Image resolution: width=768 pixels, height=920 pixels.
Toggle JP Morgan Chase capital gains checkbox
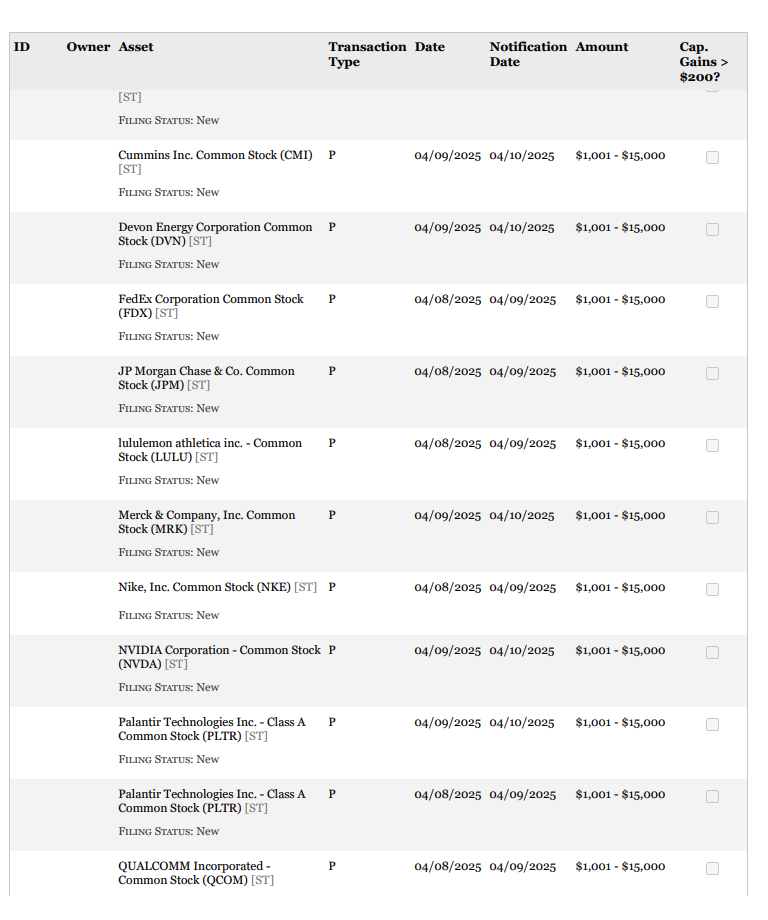pyautogui.click(x=712, y=373)
